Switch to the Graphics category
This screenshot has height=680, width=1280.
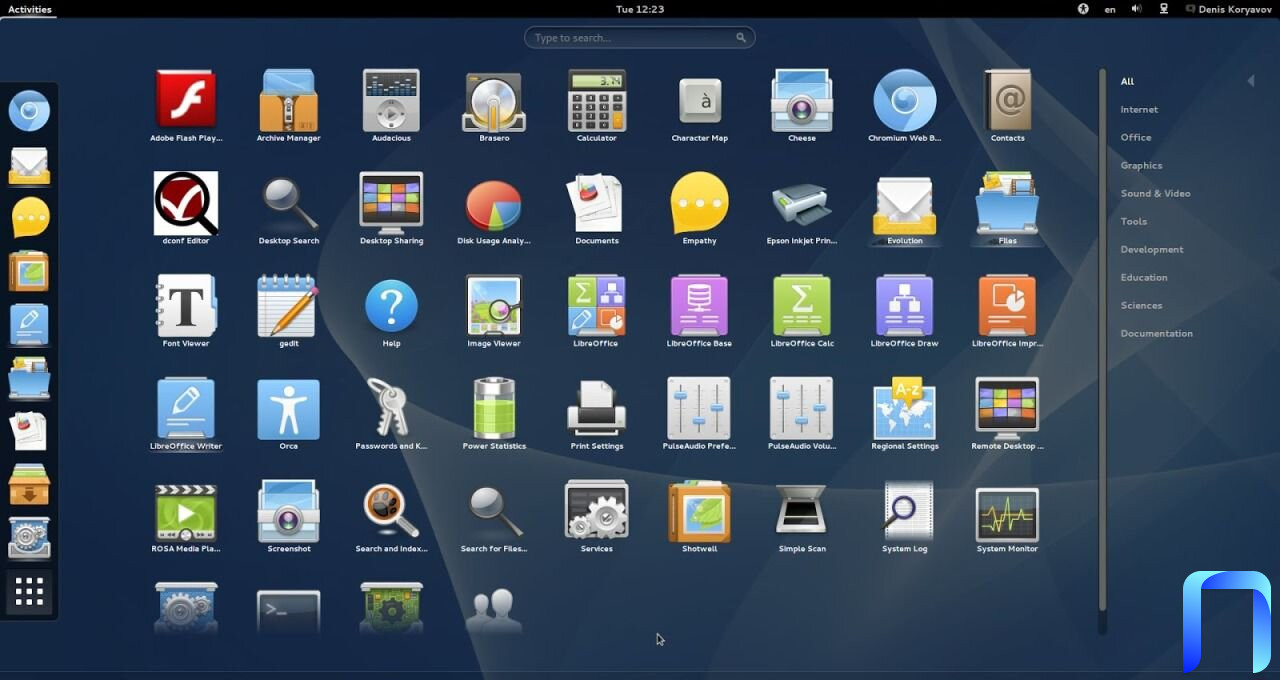click(1141, 166)
